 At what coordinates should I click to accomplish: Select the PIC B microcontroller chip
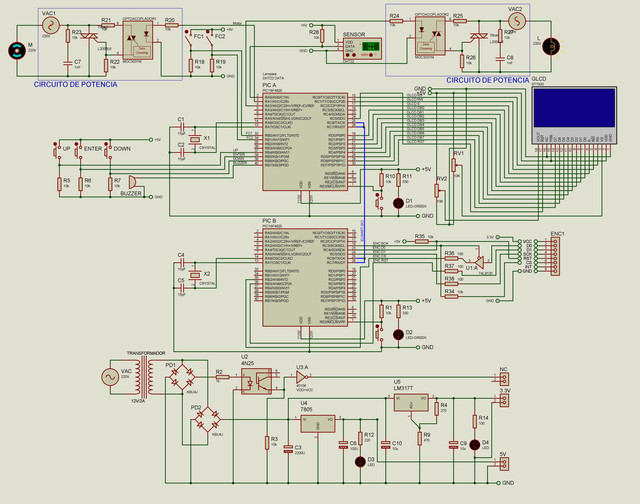pos(305,277)
